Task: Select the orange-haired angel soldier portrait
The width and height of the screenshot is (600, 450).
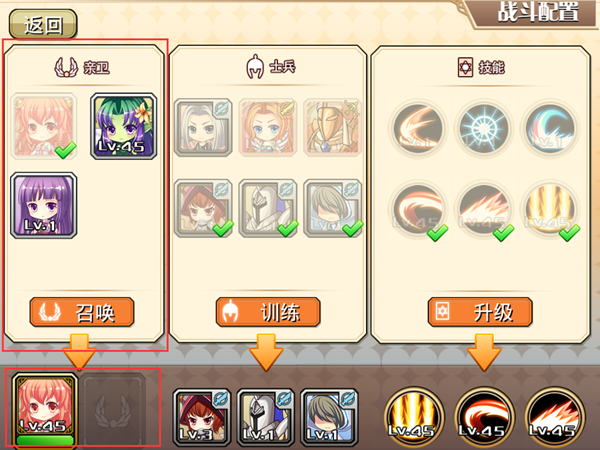Action: [268, 127]
